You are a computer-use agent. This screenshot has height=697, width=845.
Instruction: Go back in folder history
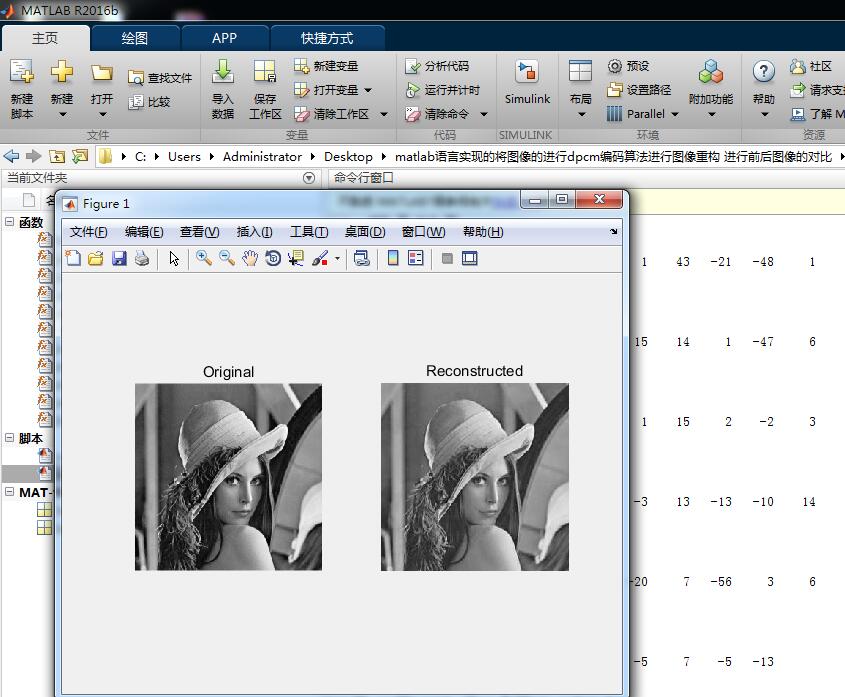(x=11, y=156)
